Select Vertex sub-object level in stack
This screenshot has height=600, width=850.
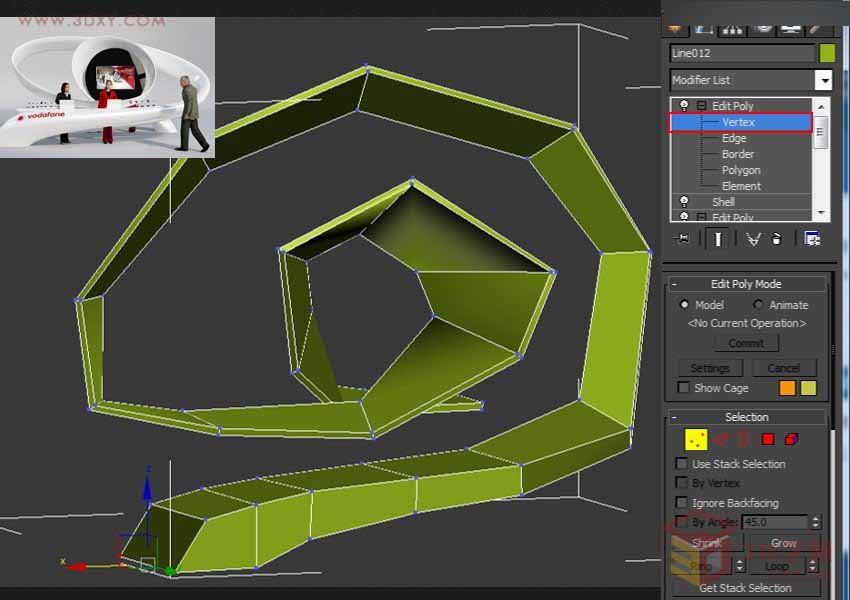click(x=740, y=122)
